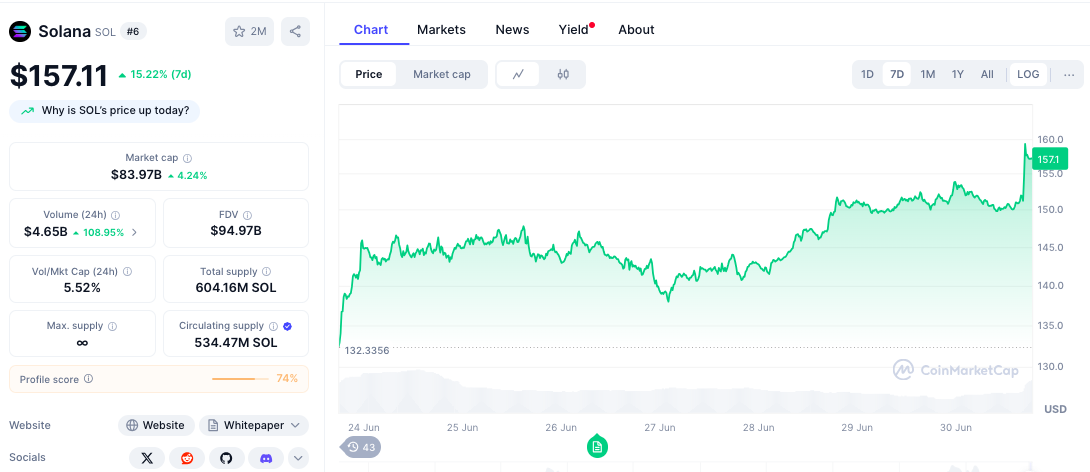1090x472 pixels.
Task: Click the volume bars under chart
Action: click(x=685, y=393)
